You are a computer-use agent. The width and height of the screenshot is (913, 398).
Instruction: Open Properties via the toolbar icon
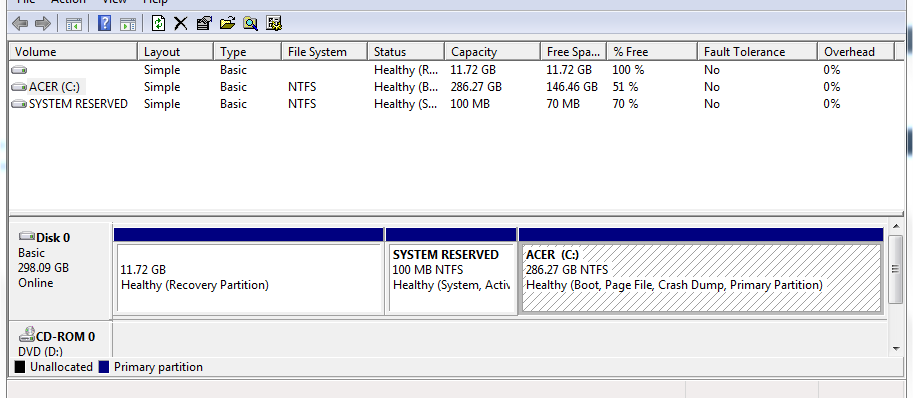[x=204, y=23]
